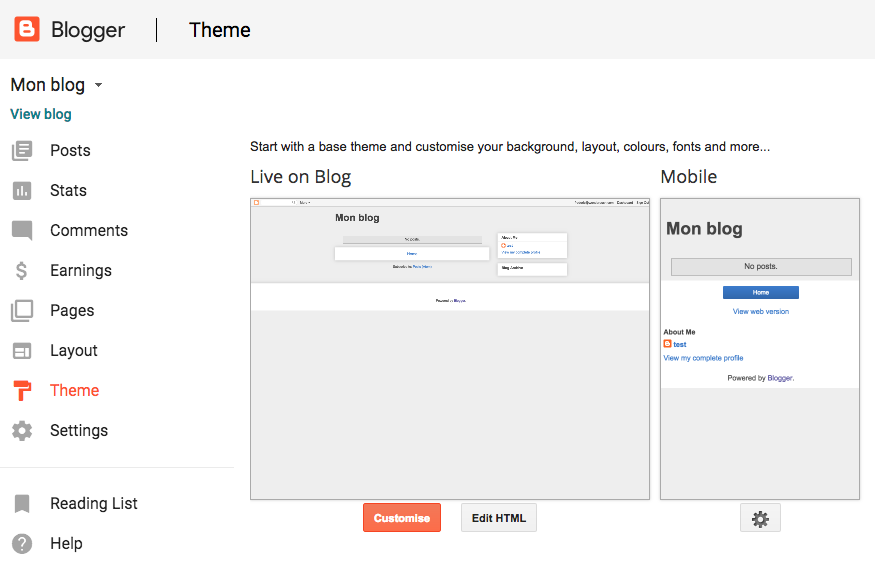Click the Pages icon in sidebar
875x586 pixels.
tap(22, 311)
